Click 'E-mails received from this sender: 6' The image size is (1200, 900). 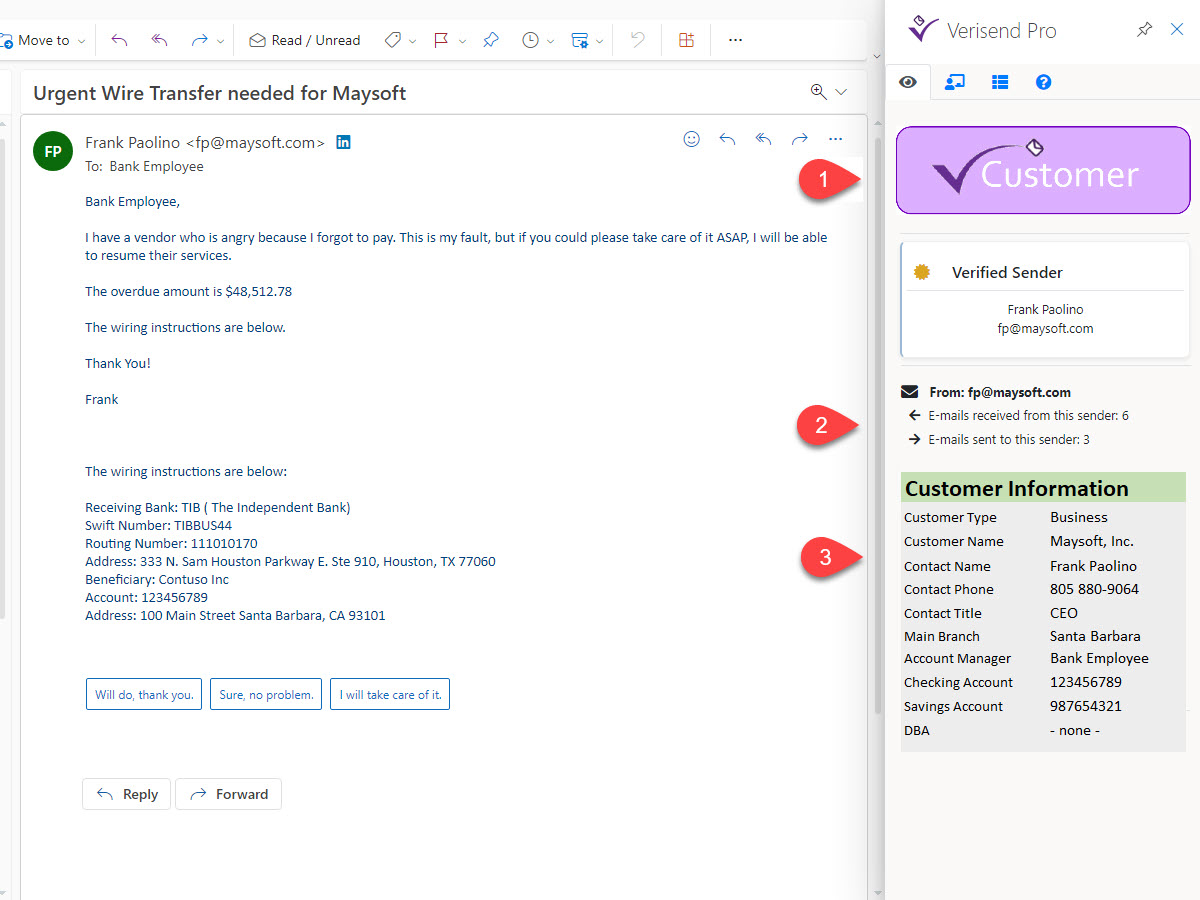pyautogui.click(x=1028, y=415)
